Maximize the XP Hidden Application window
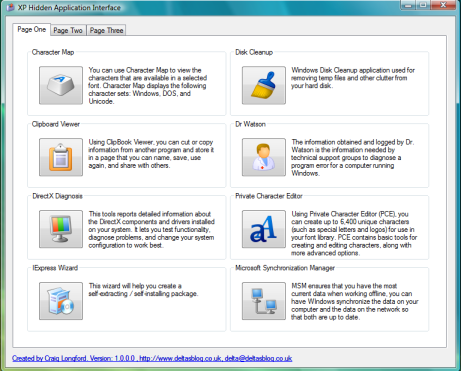This screenshot has width=461, height=371. 423,5
